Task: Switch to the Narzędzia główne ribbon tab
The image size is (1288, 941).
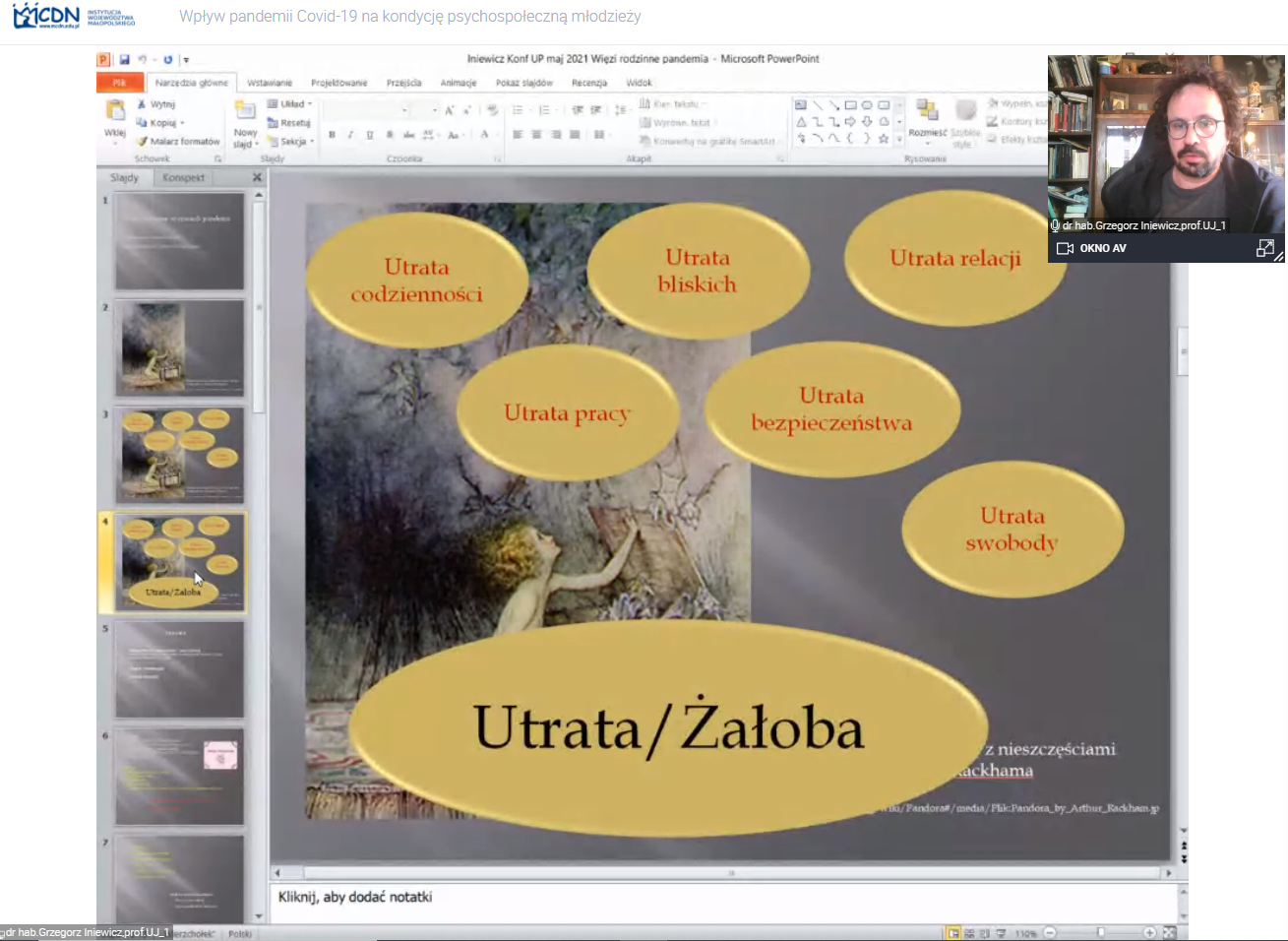Action: click(192, 83)
